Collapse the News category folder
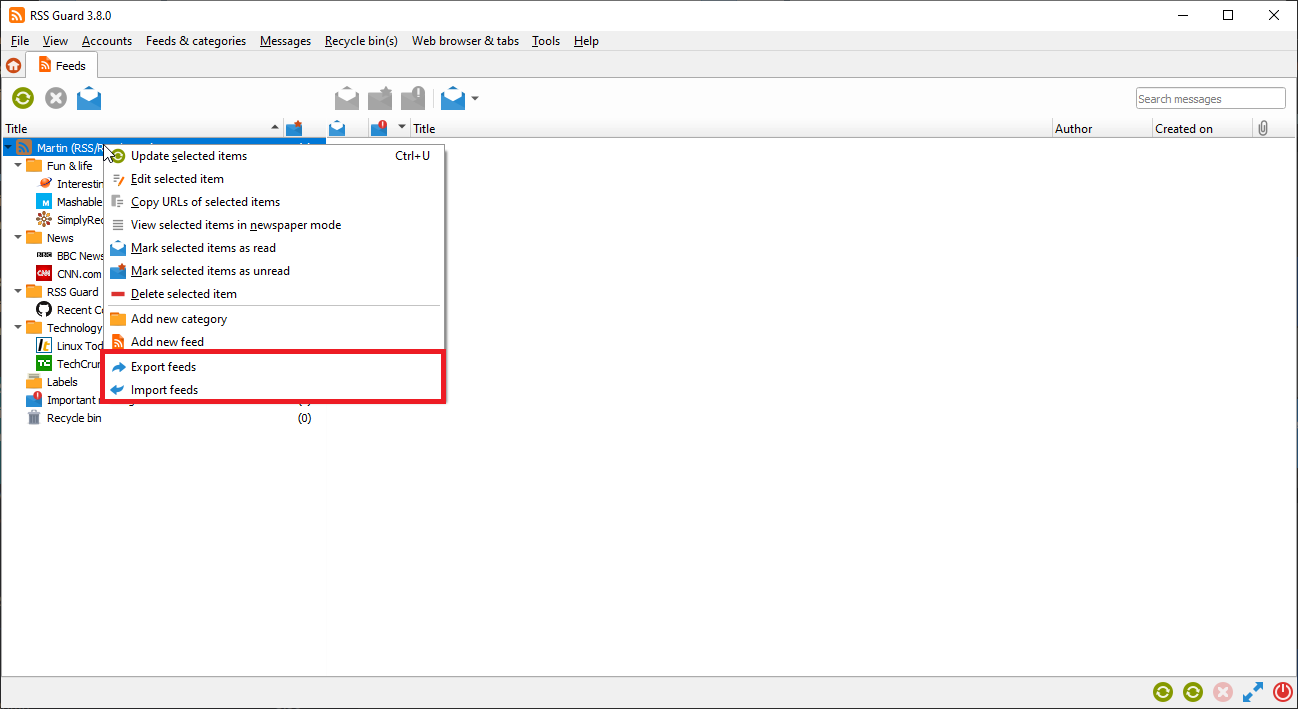 (x=18, y=237)
